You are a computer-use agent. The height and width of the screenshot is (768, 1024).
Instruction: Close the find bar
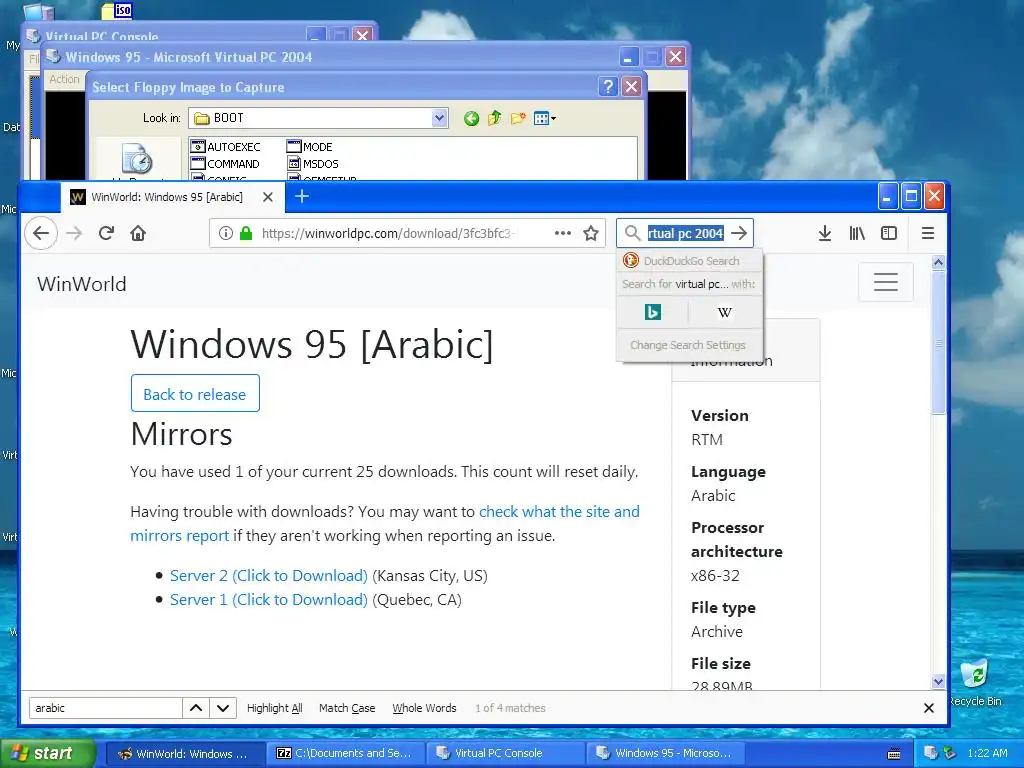coord(929,708)
